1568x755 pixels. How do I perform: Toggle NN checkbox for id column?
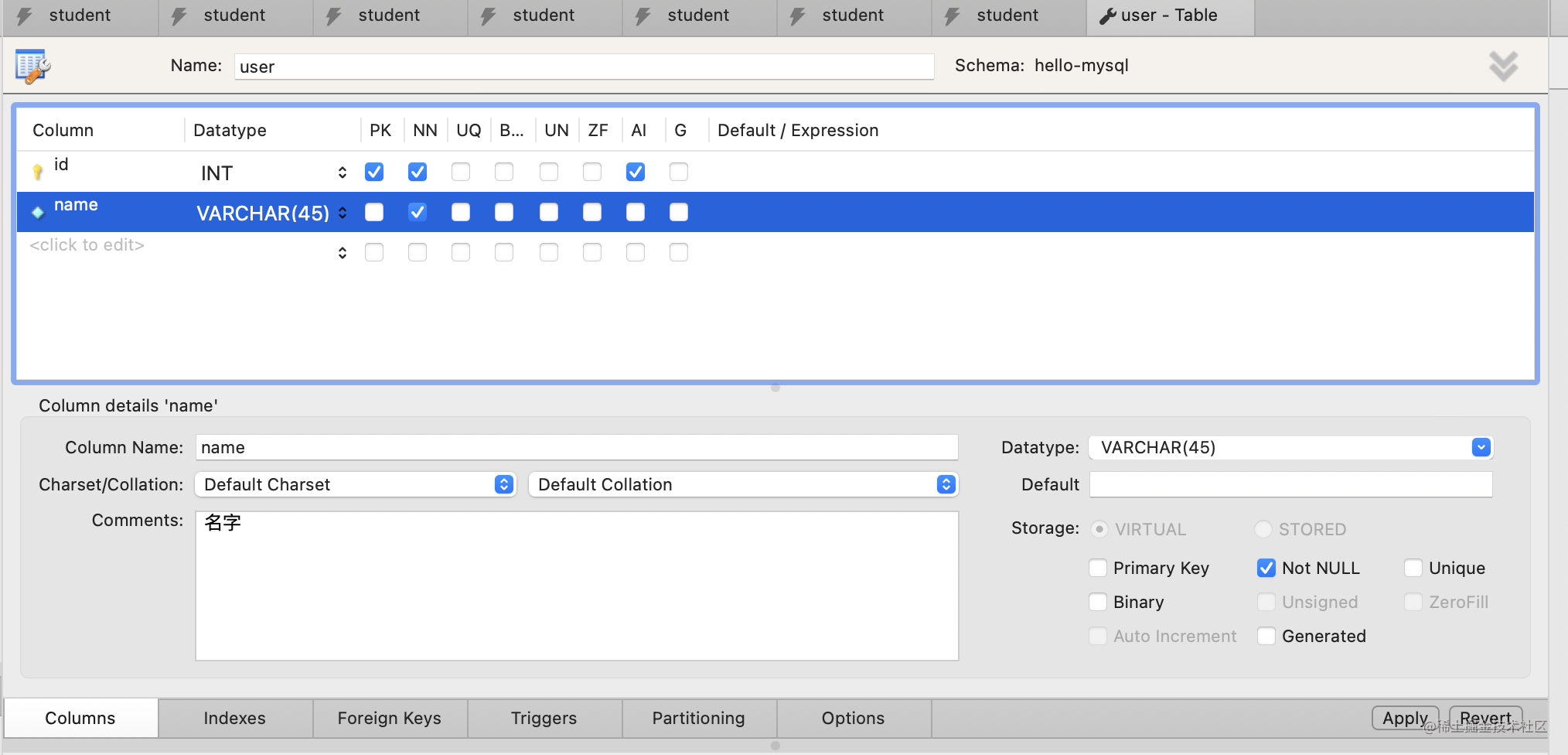pos(418,172)
